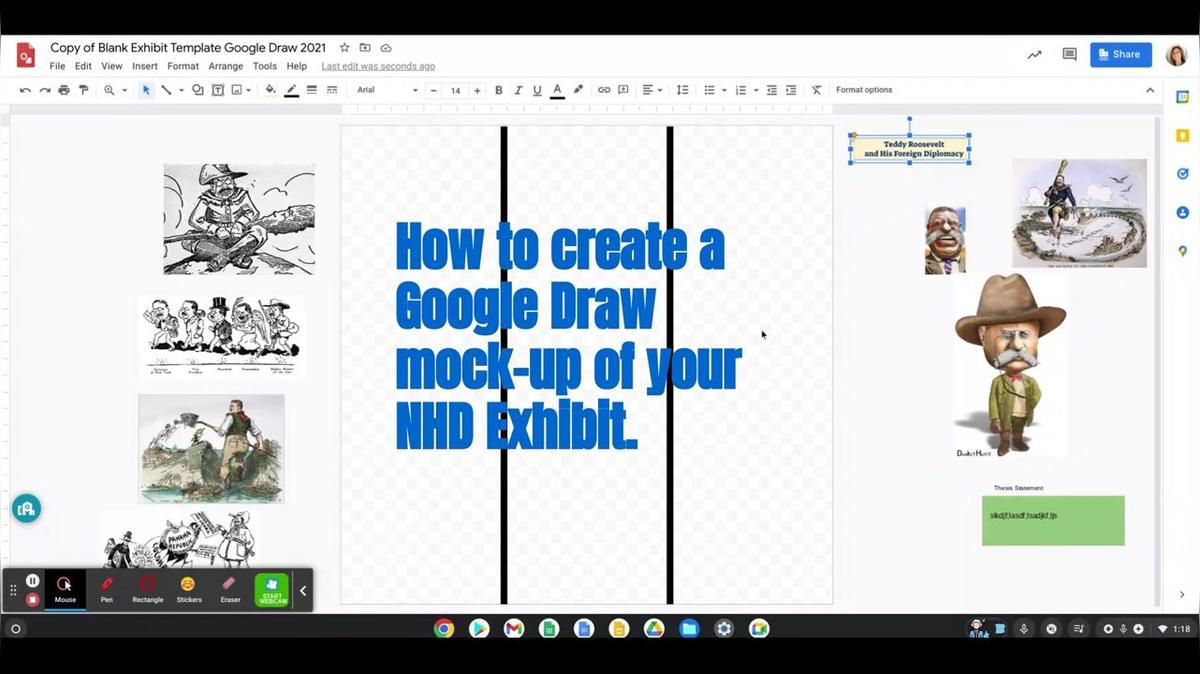Toggle bold formatting
The width and height of the screenshot is (1200, 674).
(x=498, y=90)
